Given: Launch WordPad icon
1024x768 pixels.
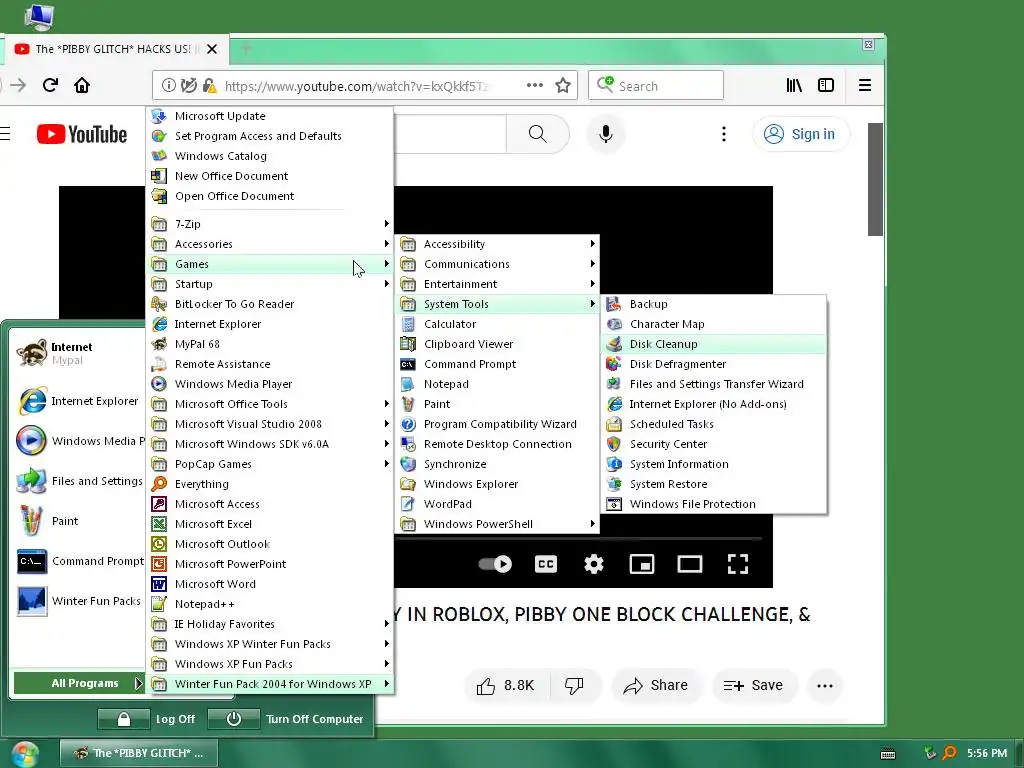Looking at the screenshot, I should click(408, 504).
